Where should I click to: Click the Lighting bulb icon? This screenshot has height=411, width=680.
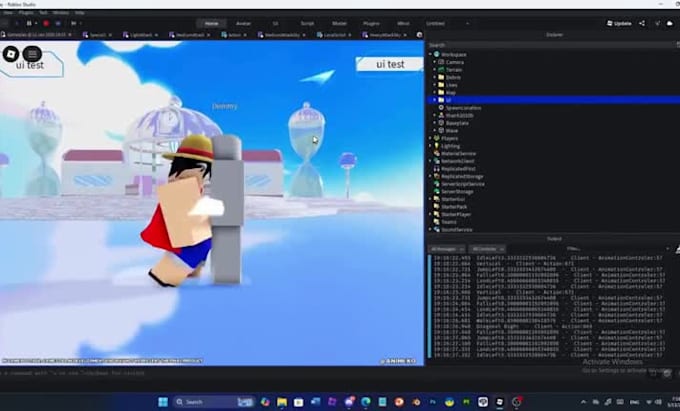tap(437, 146)
